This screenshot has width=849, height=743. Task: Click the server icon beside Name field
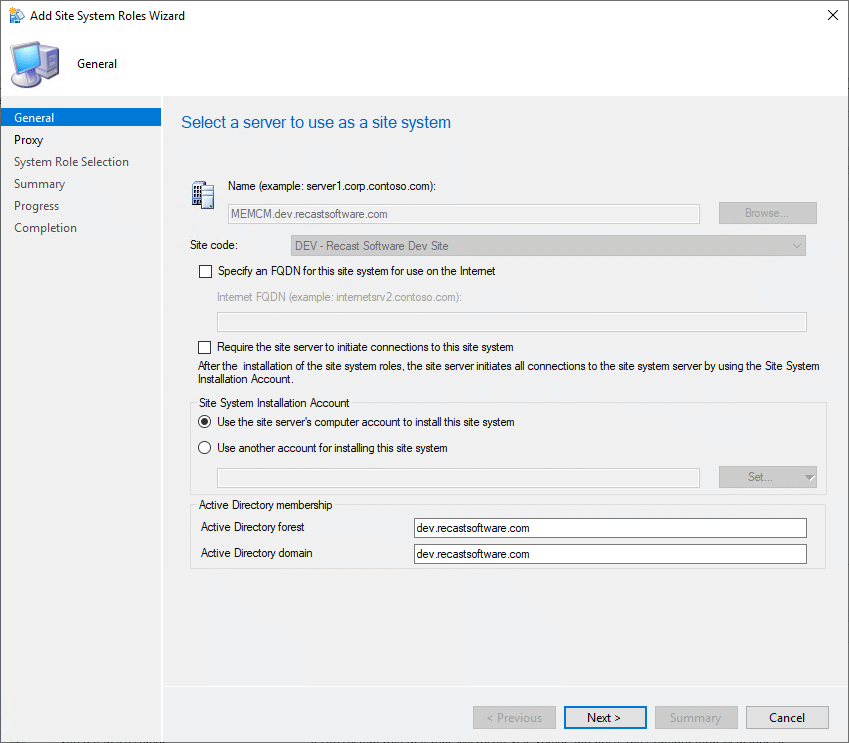coord(203,194)
